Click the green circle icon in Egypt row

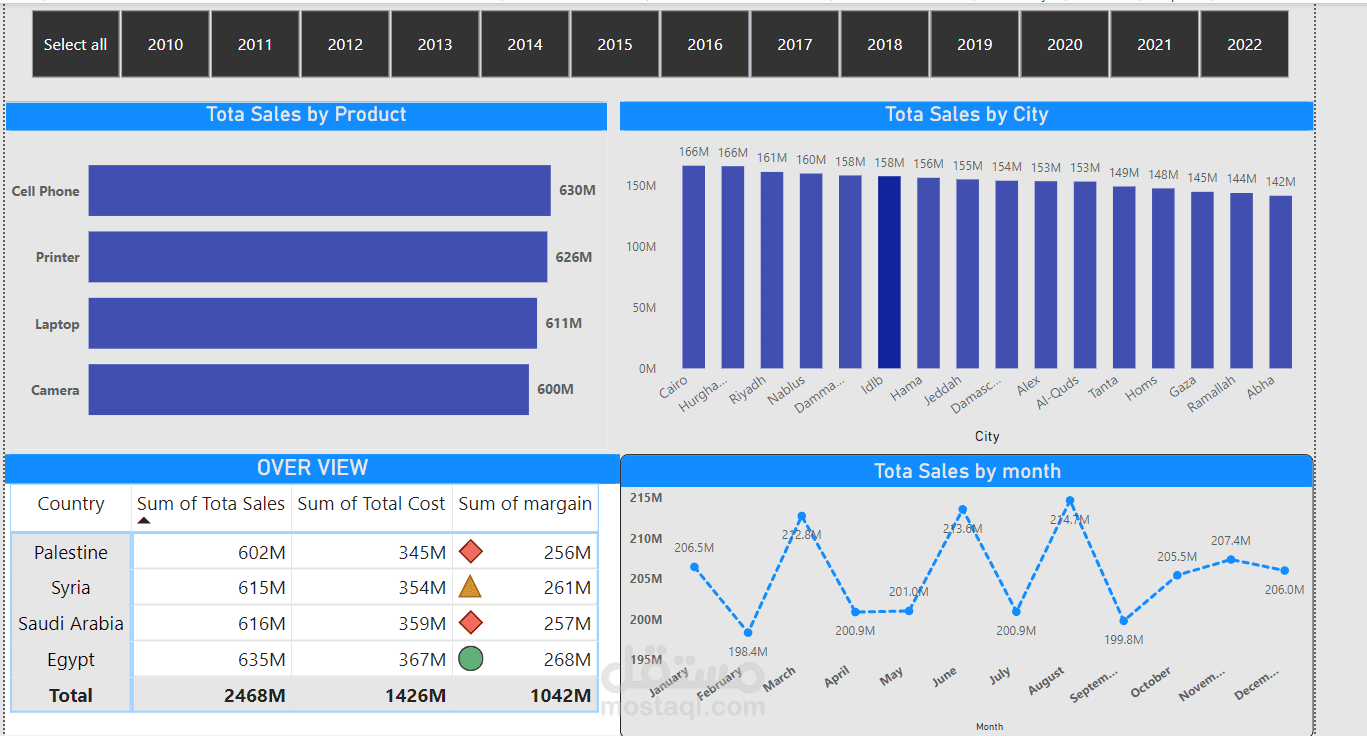[471, 659]
